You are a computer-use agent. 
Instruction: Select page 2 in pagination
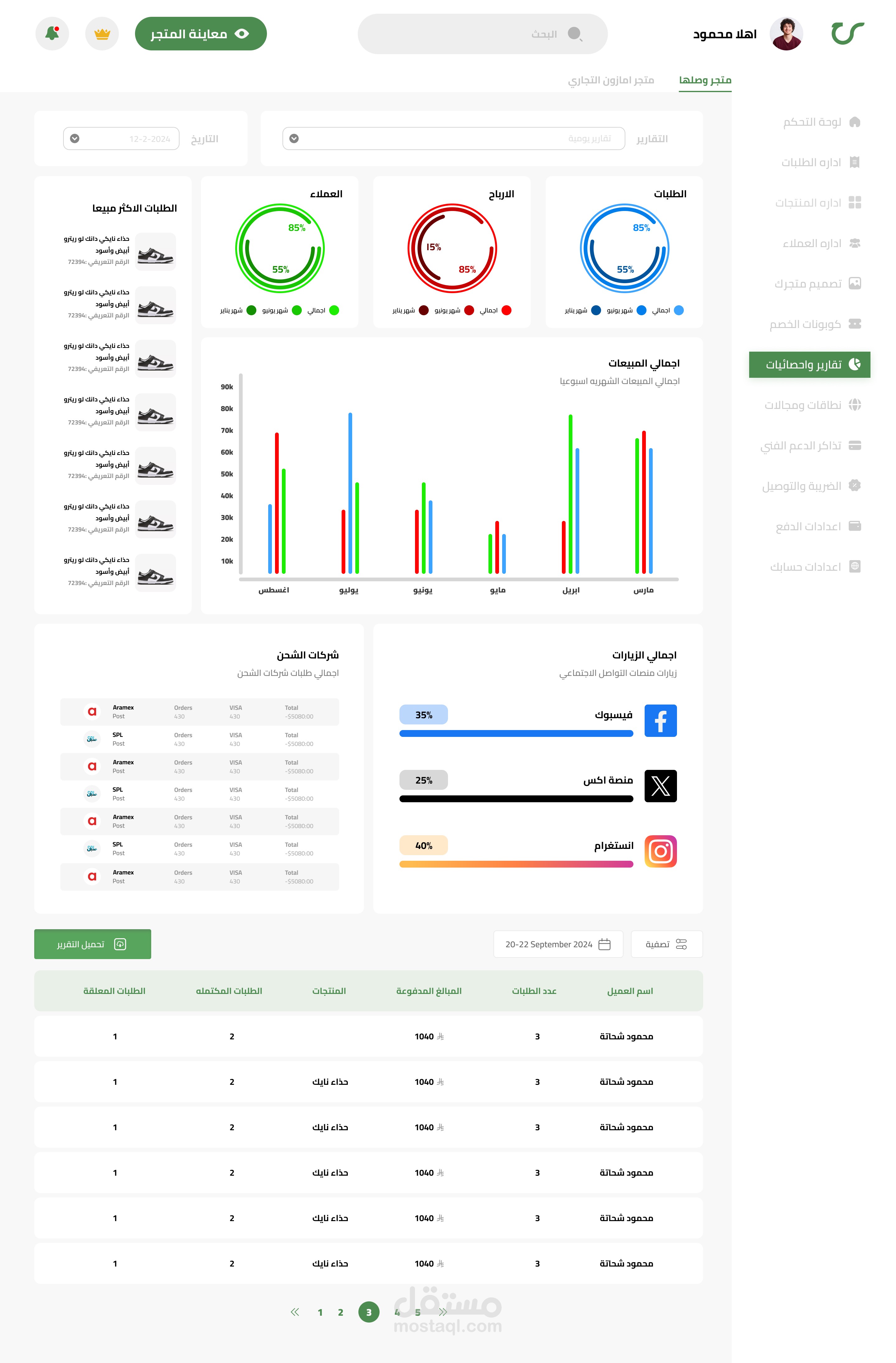pos(341,1312)
